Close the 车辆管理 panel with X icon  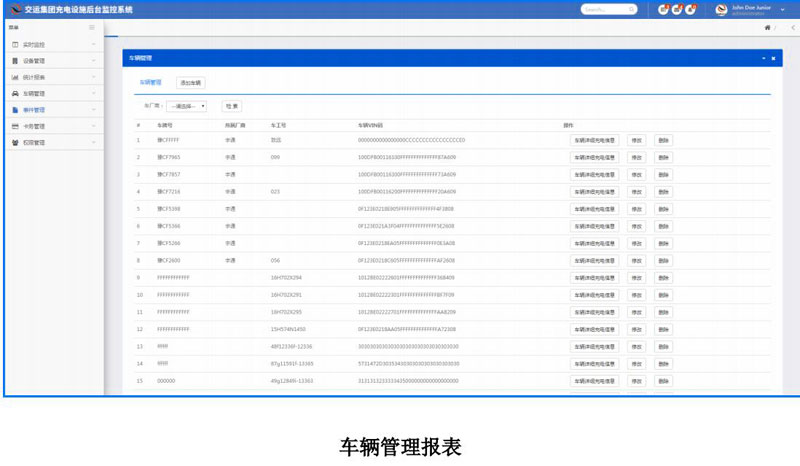click(773, 59)
